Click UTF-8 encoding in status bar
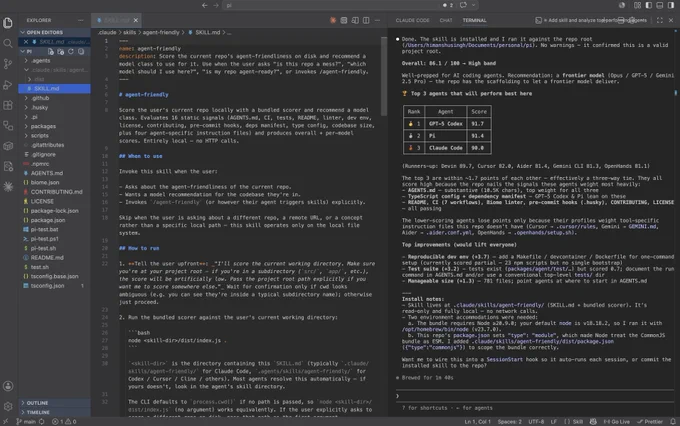The width and height of the screenshot is (680, 426). [x=536, y=421]
